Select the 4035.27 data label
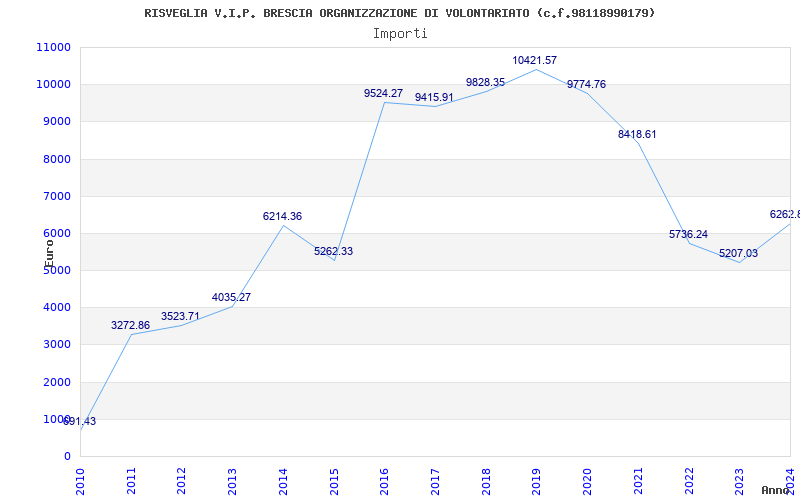The width and height of the screenshot is (800, 500). [231, 297]
